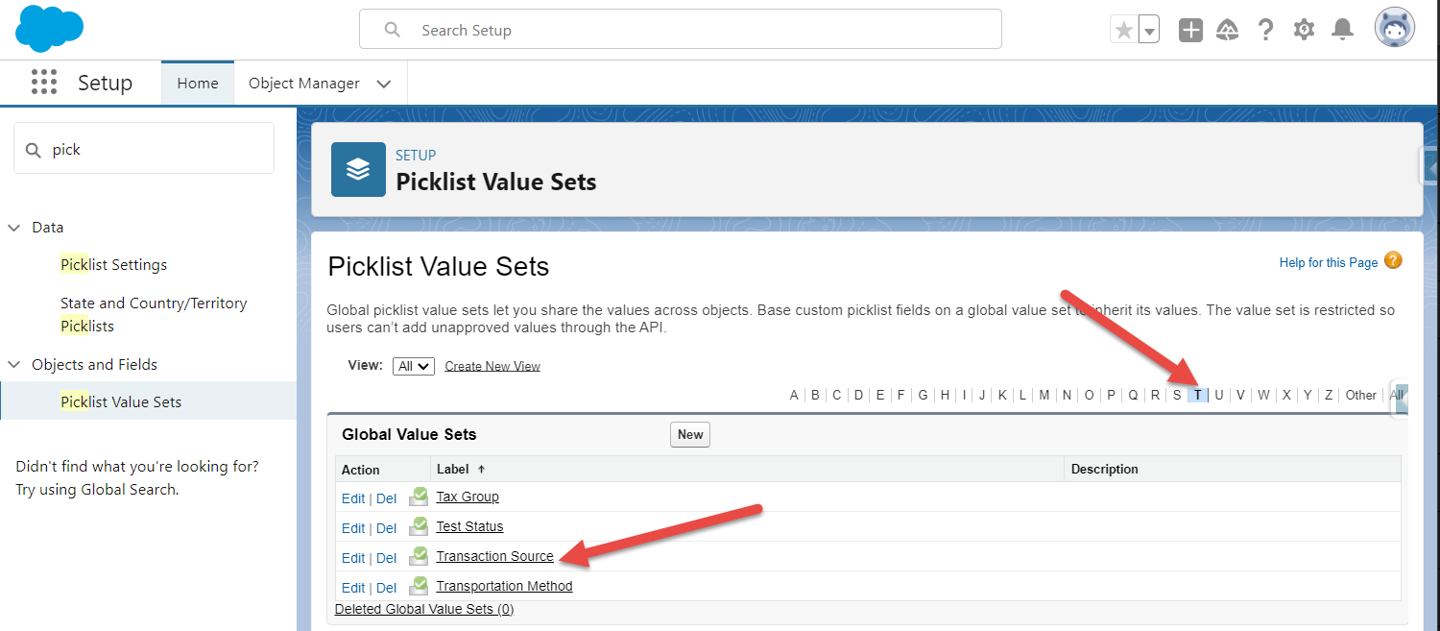Collapse the Data section

pyautogui.click(x=14, y=228)
